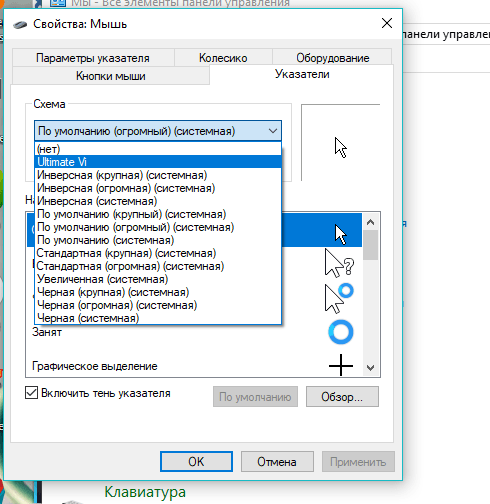490x504 pixels.
Task: Close the mouse properties dialog
Action: click(387, 23)
